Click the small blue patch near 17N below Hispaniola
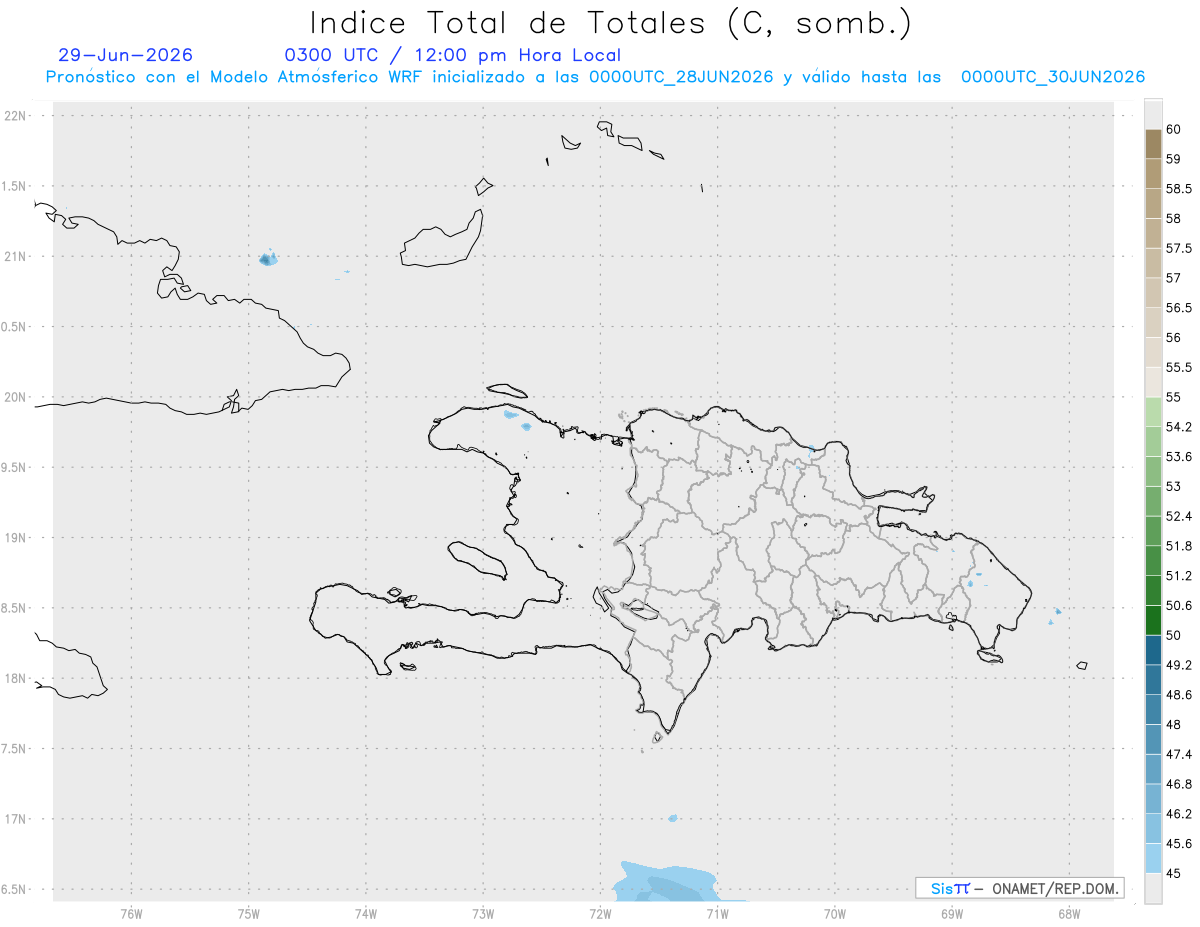Image resolution: width=1200 pixels, height=927 pixels. tap(673, 818)
